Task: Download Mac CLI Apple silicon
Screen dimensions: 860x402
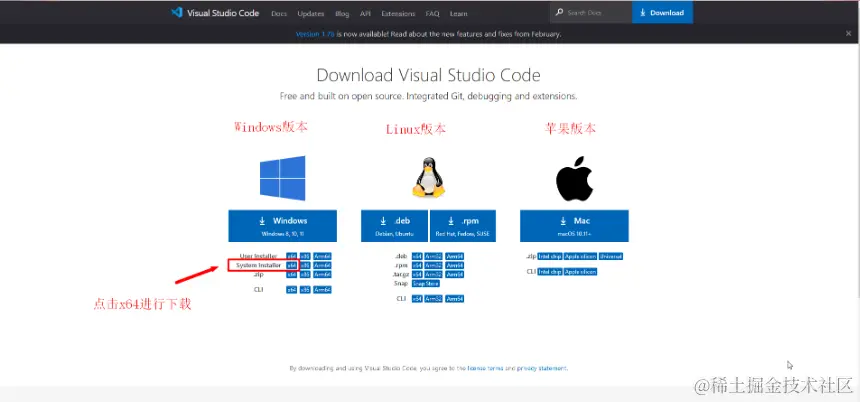Action: pyautogui.click(x=580, y=272)
